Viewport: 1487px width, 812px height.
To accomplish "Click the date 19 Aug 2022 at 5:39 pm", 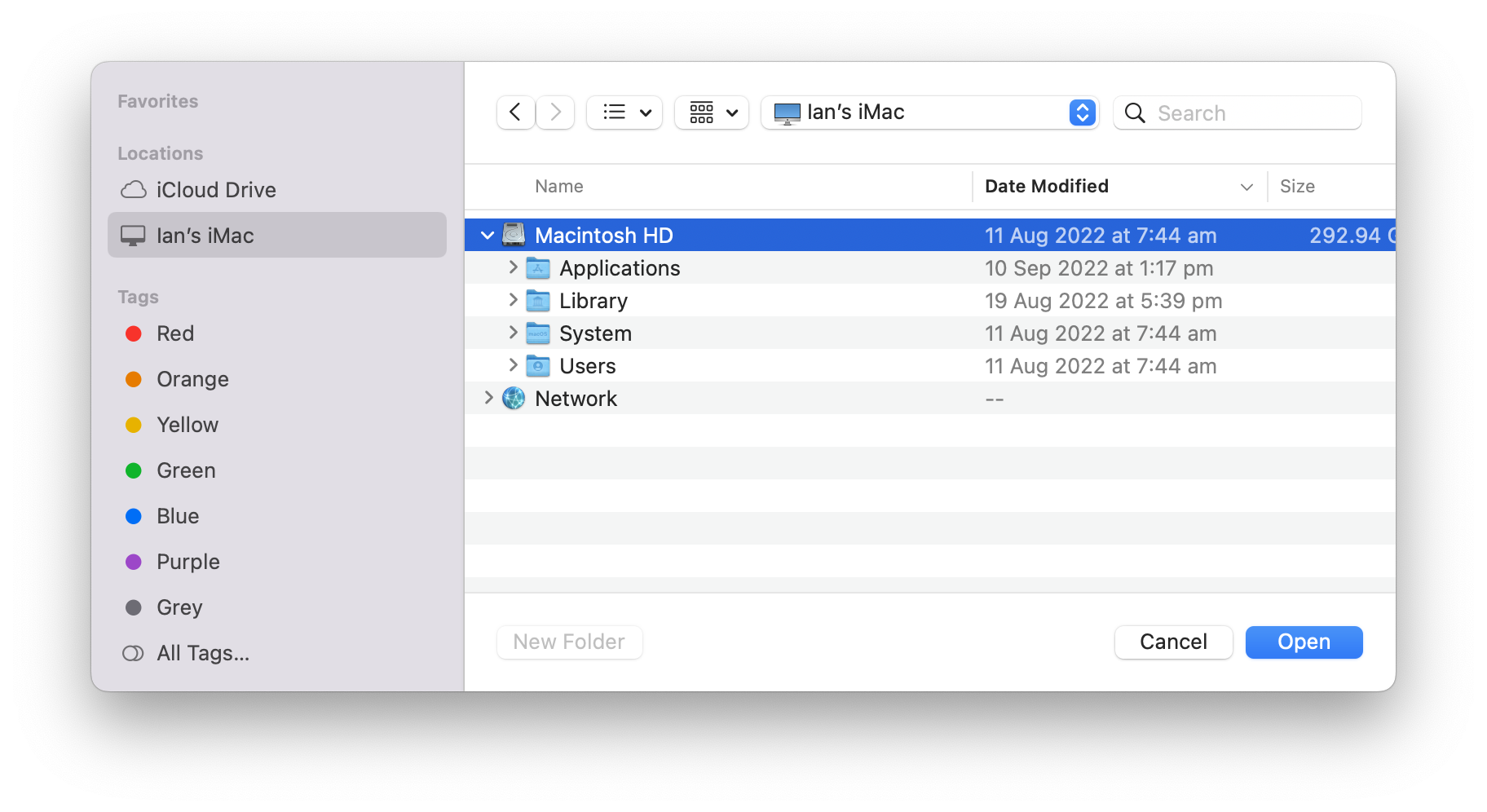I will pos(1103,301).
